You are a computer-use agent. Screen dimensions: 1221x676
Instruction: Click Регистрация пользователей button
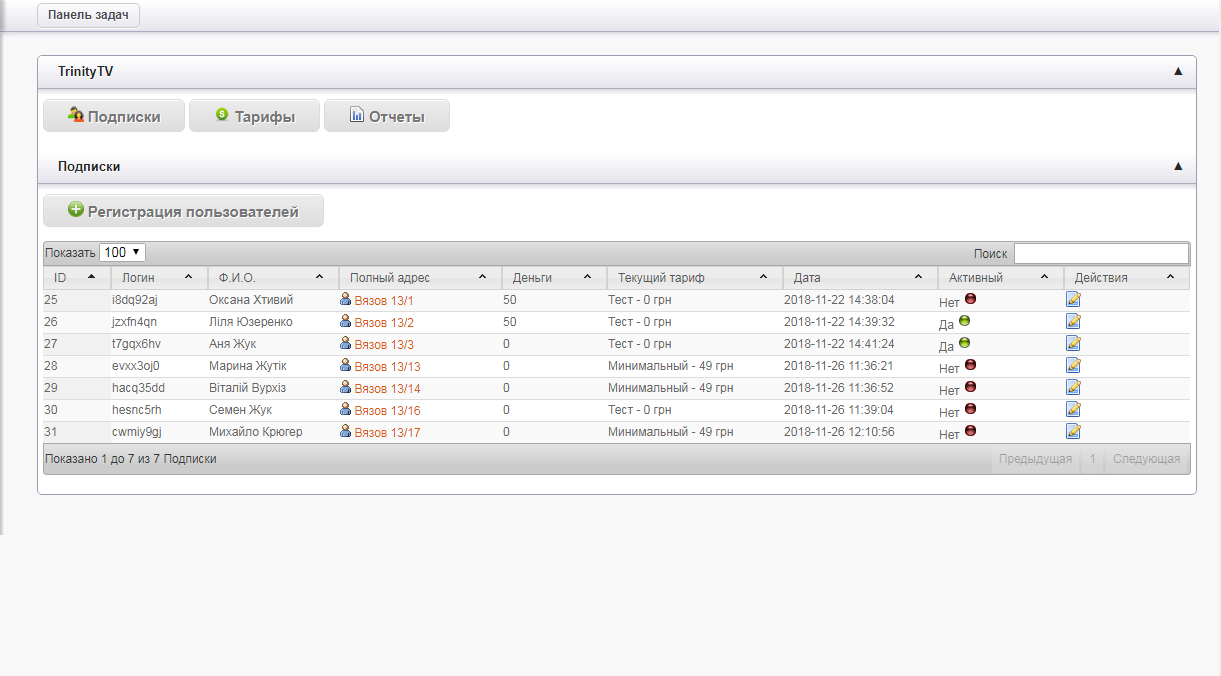(183, 211)
